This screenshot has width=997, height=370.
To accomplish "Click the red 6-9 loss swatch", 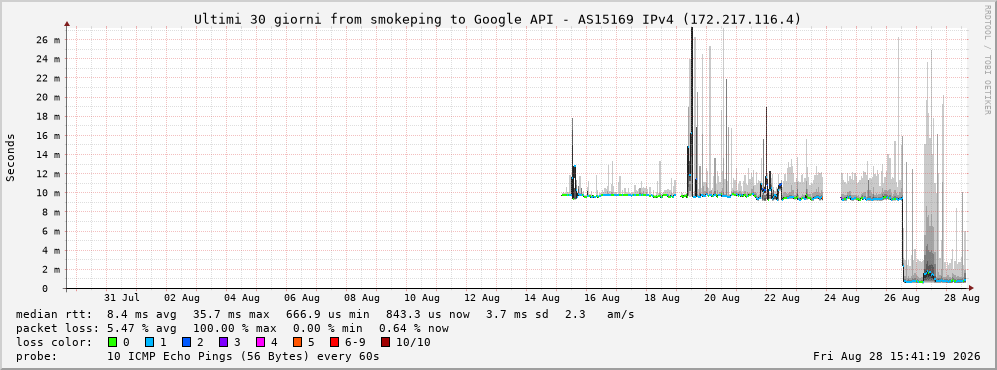I will point(333,343).
